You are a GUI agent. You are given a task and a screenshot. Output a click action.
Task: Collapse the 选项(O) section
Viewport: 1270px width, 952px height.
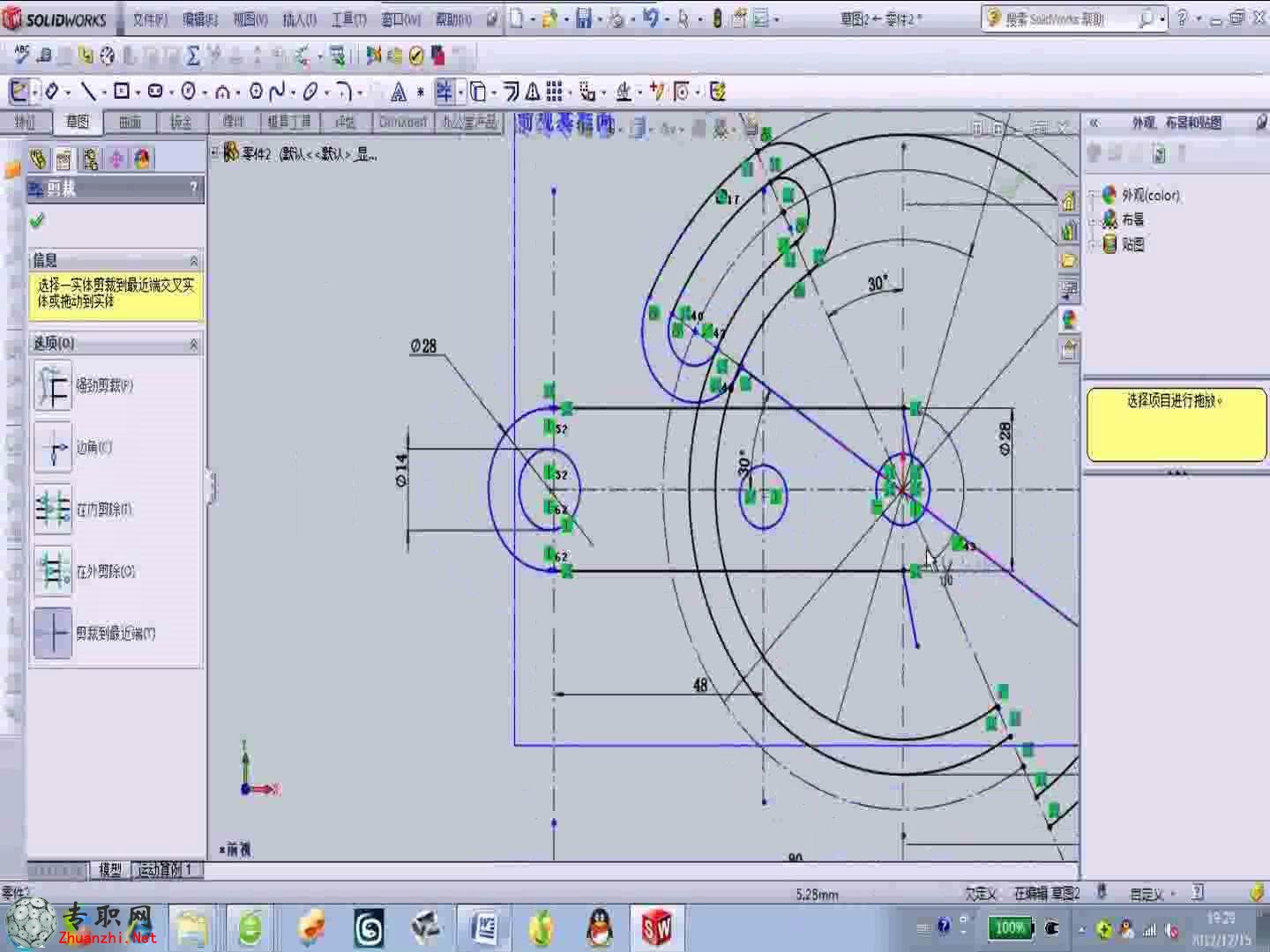[x=194, y=344]
